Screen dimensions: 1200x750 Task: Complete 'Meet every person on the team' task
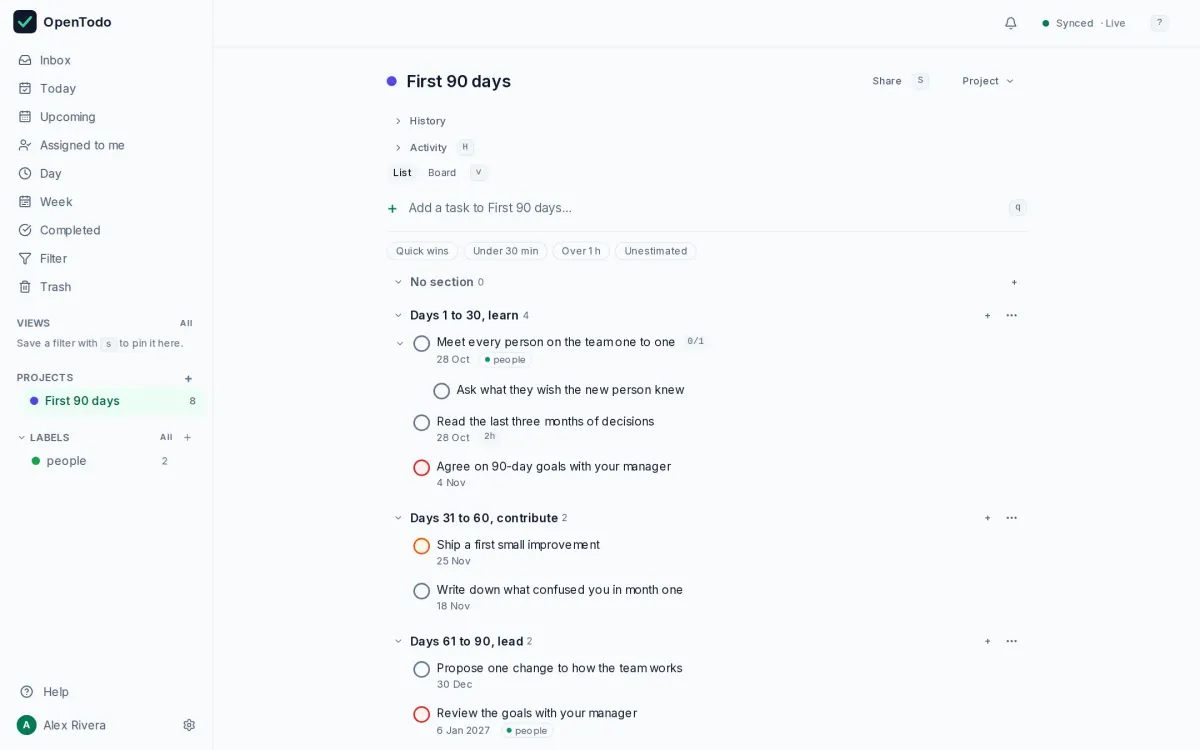pos(422,344)
